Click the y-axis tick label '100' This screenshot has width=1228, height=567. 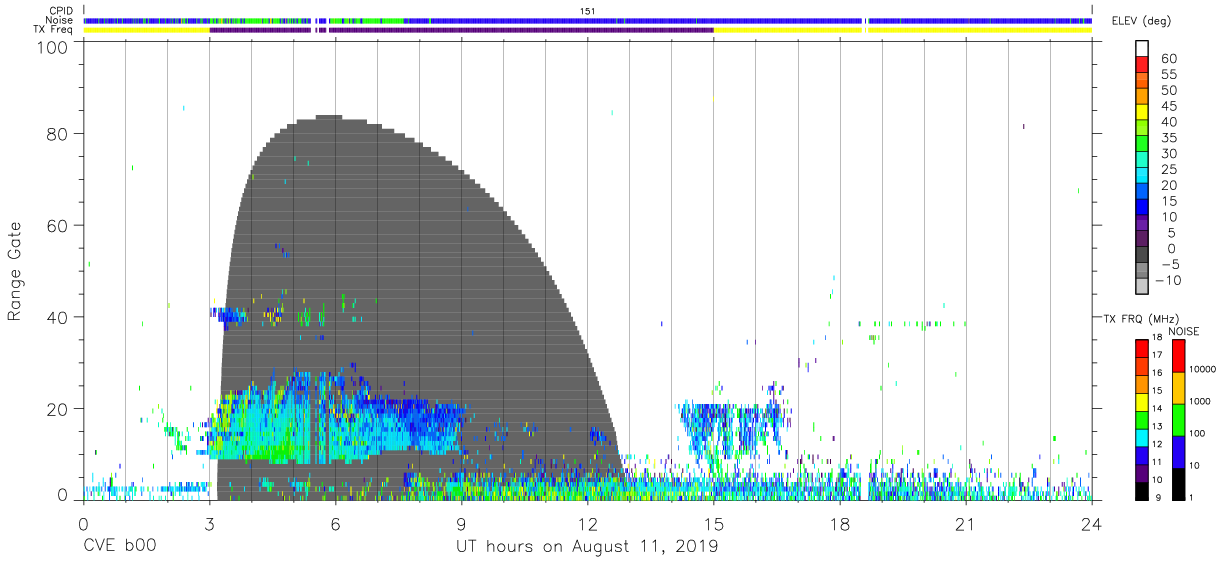tap(53, 47)
